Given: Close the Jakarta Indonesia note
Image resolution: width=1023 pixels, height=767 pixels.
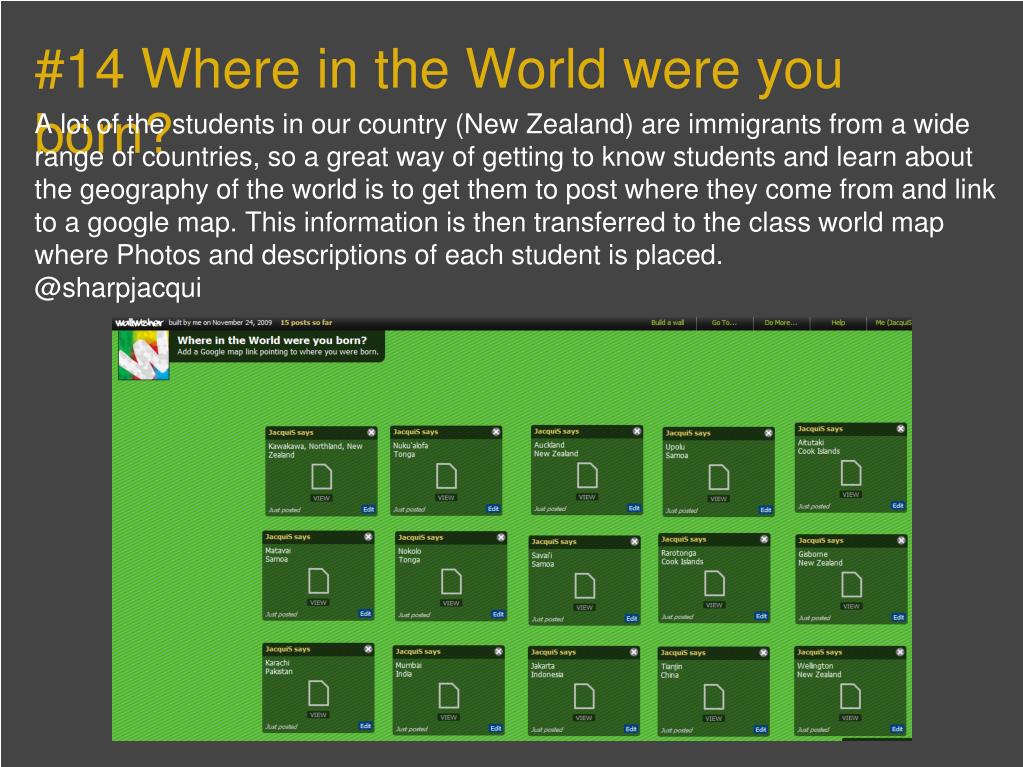Looking at the screenshot, I should (x=634, y=652).
